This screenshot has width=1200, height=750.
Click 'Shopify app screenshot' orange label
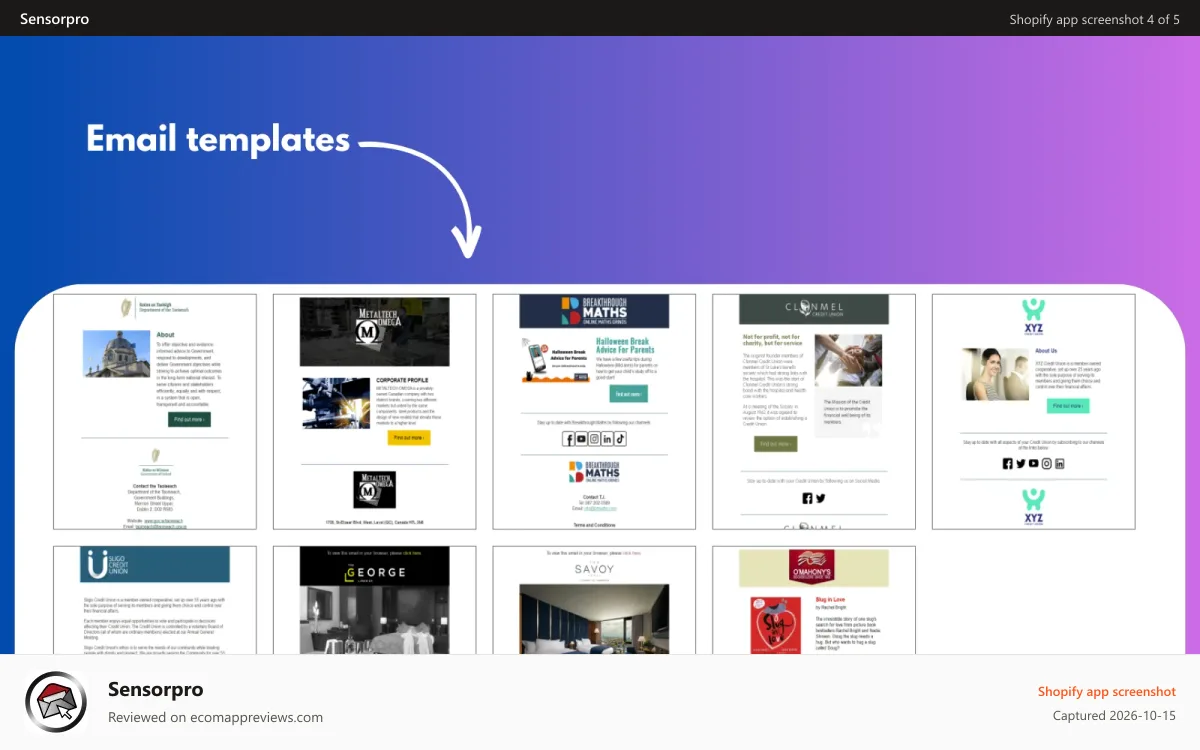pyautogui.click(x=1107, y=691)
